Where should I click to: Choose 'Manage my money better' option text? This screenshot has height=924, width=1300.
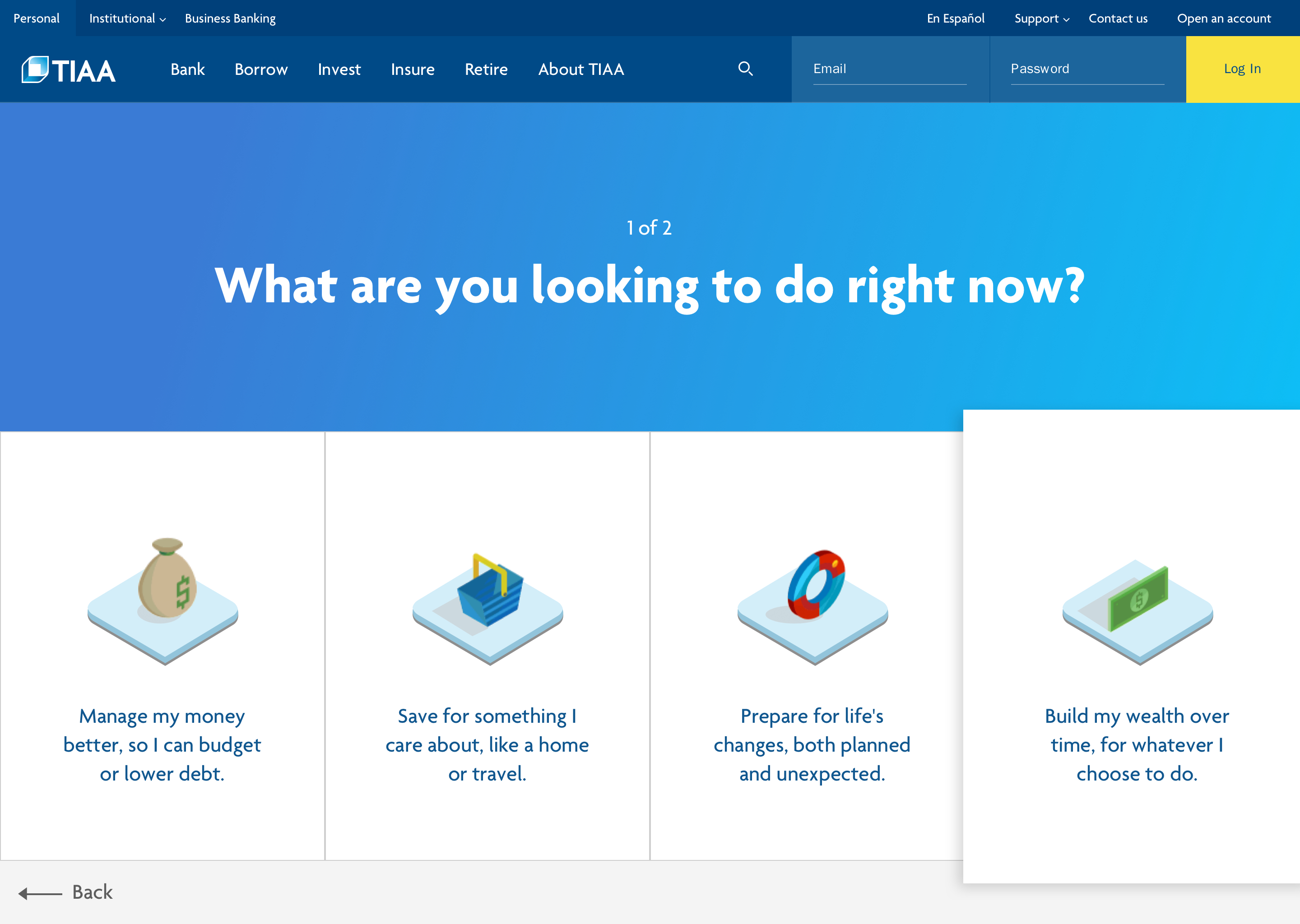click(x=162, y=745)
